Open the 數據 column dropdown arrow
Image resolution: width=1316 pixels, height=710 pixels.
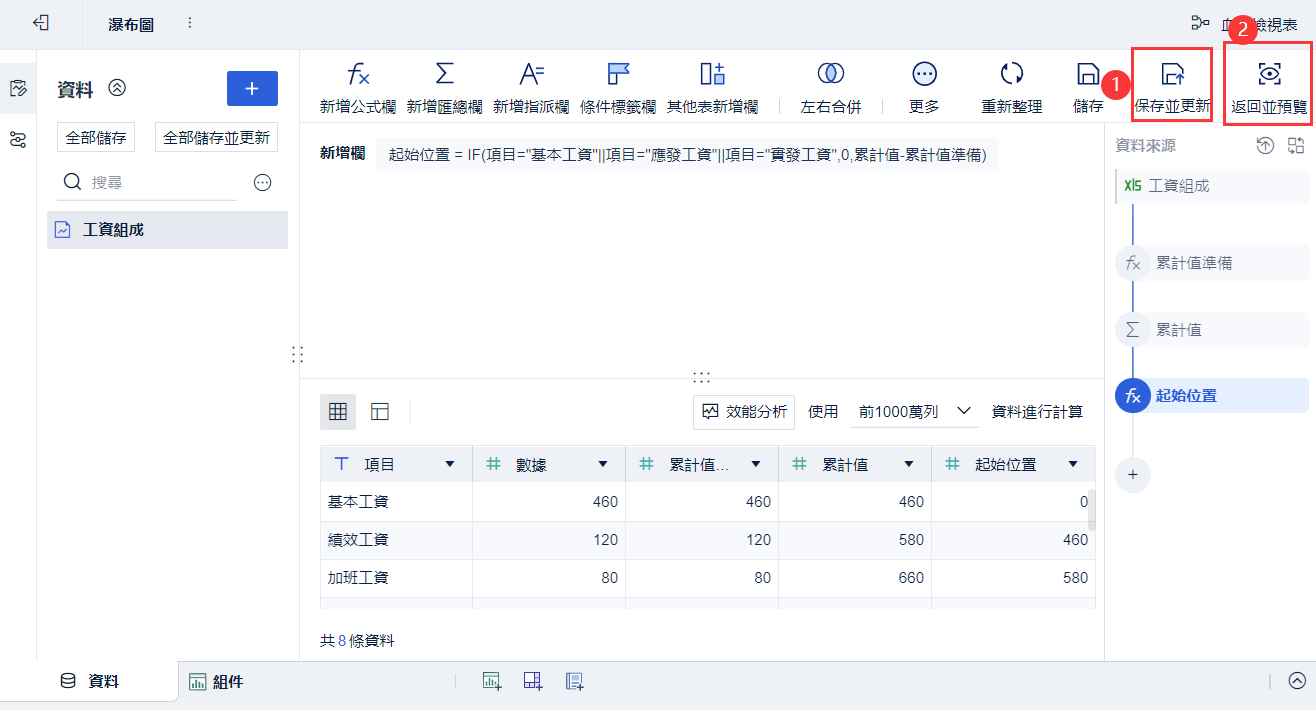603,464
